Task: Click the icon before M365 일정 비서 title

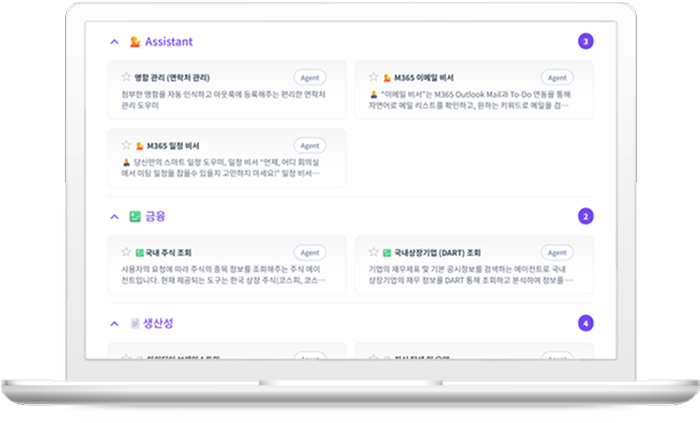Action: 140,146
